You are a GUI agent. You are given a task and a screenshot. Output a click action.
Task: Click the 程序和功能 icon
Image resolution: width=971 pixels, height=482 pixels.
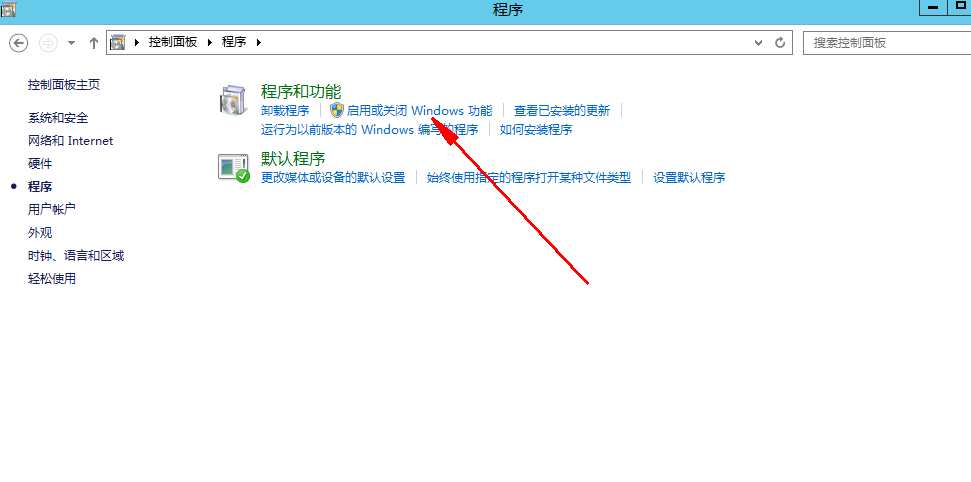point(233,101)
